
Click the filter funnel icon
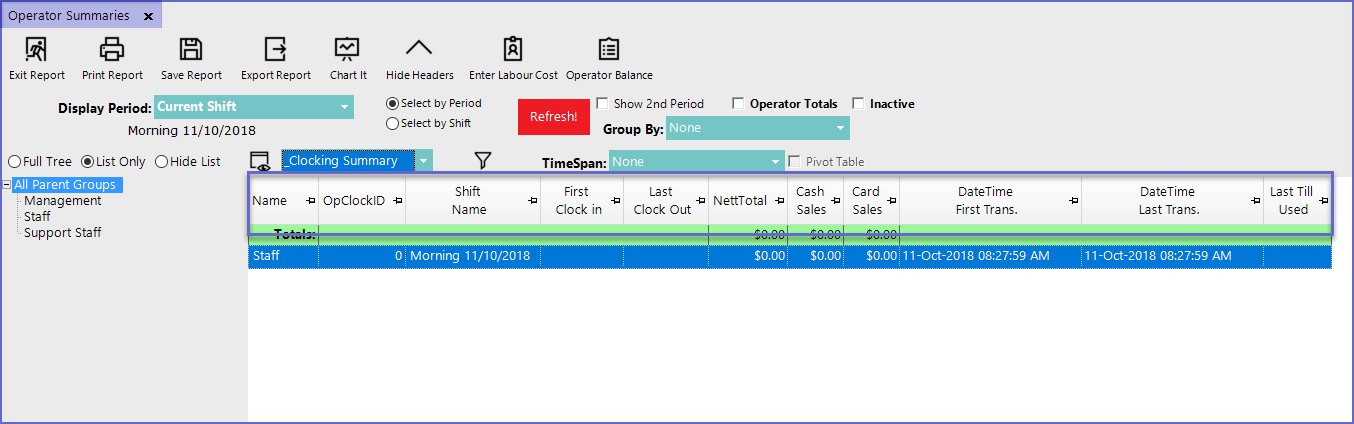click(483, 160)
